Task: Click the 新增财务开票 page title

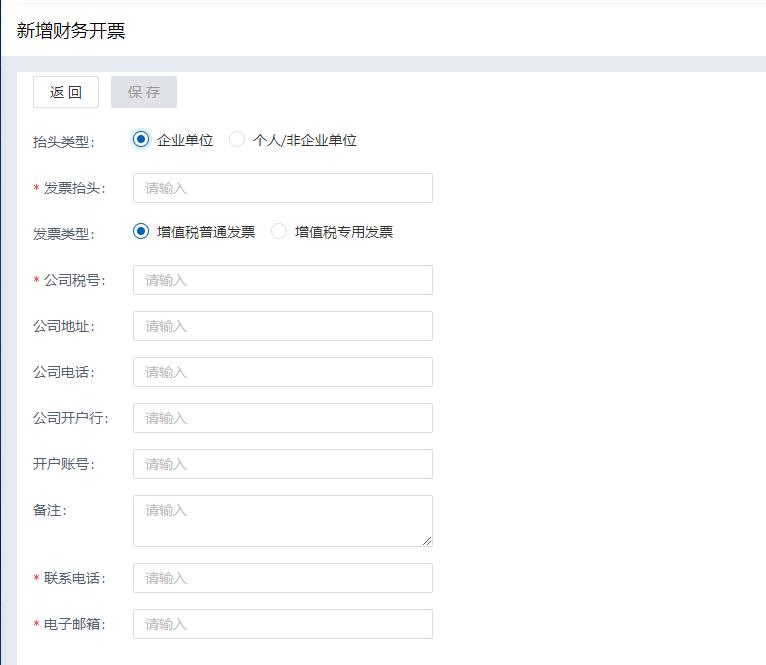Action: coord(71,30)
